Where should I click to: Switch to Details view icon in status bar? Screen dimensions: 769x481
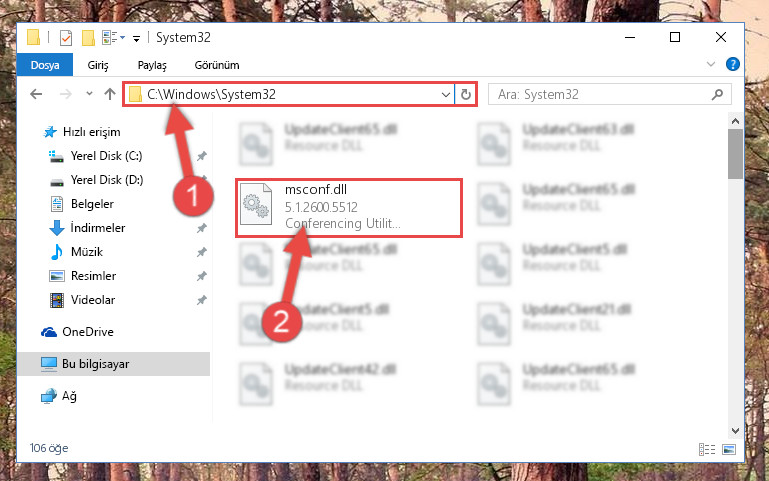point(707,449)
